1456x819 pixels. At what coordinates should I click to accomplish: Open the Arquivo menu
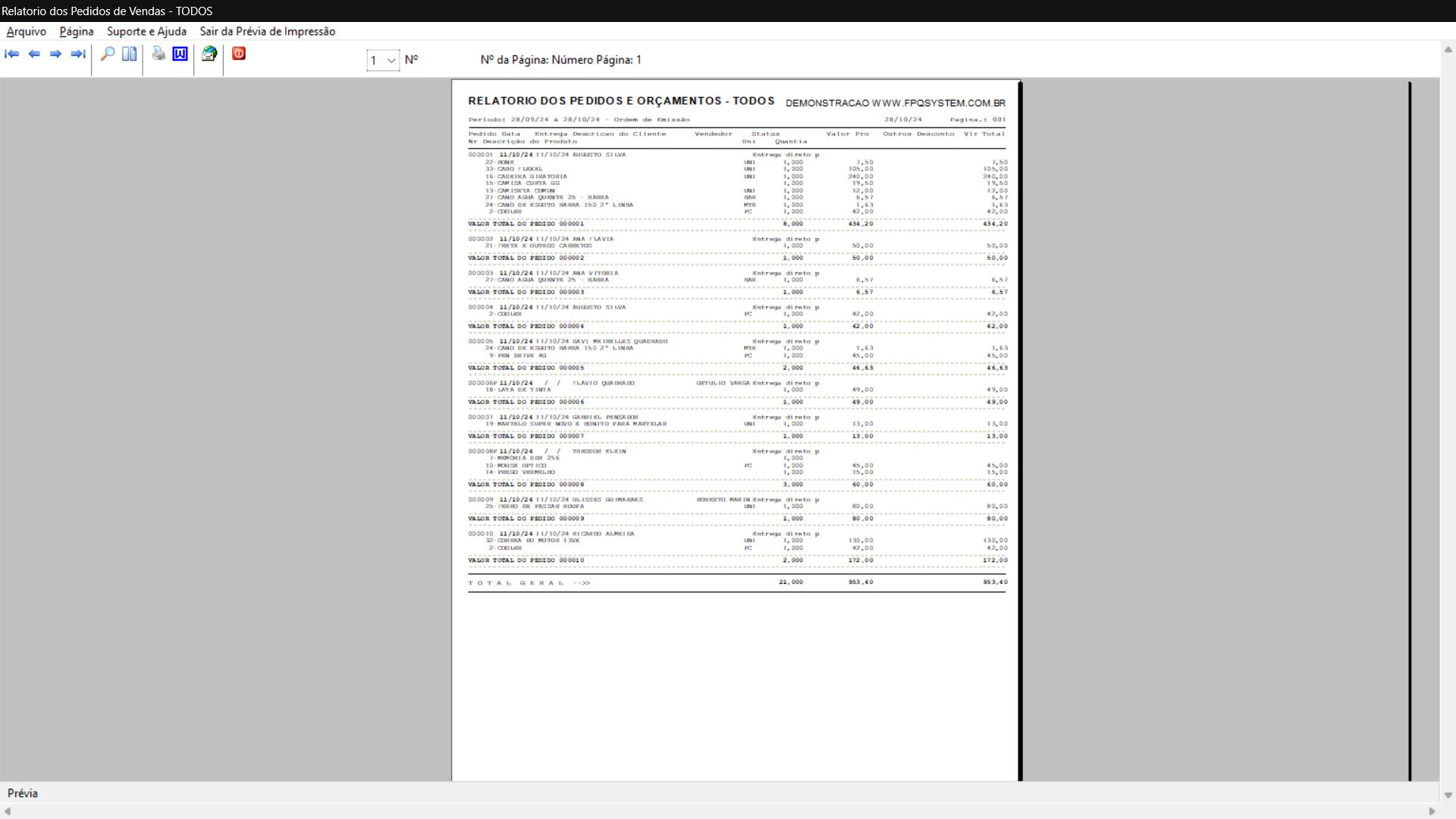click(27, 31)
